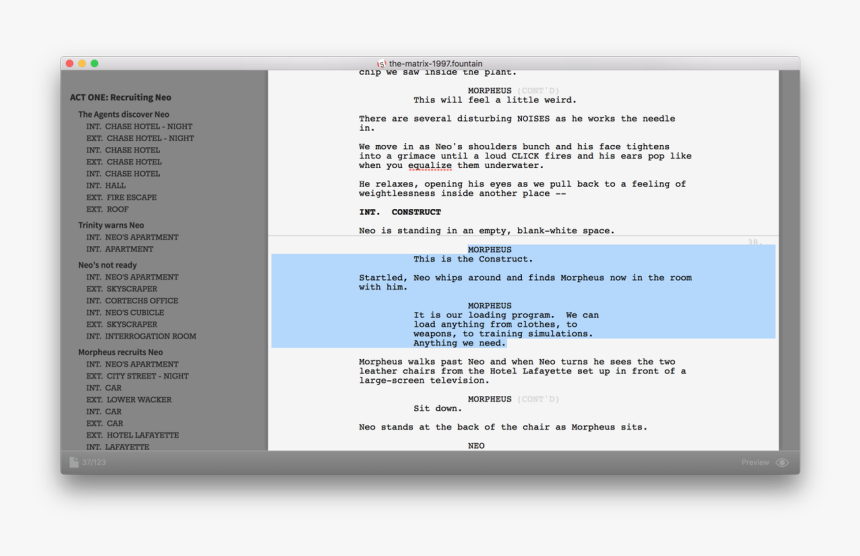860x556 pixels.
Task: Click line Anything we need.
Action: (x=459, y=343)
